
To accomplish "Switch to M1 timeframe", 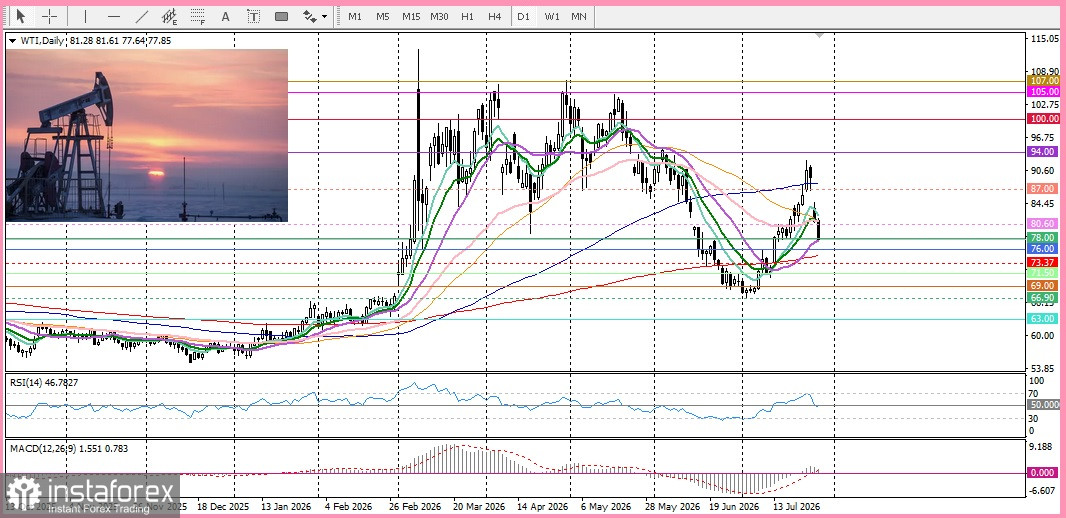I will 355,16.
